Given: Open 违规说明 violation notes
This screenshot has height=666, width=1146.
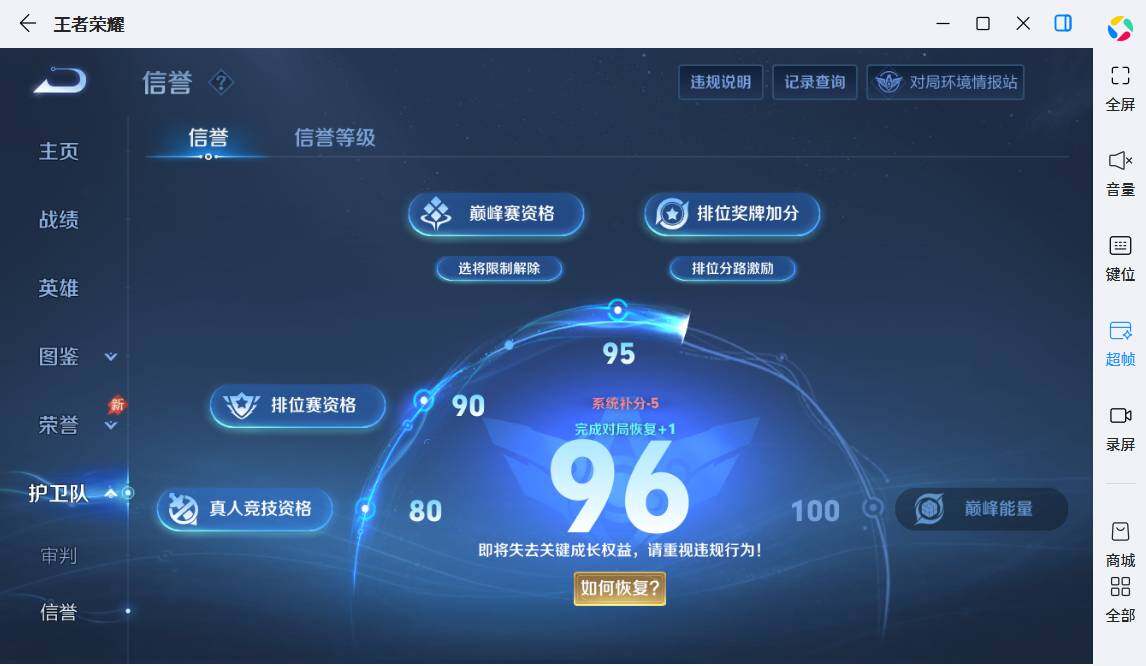Looking at the screenshot, I should pyautogui.click(x=721, y=82).
